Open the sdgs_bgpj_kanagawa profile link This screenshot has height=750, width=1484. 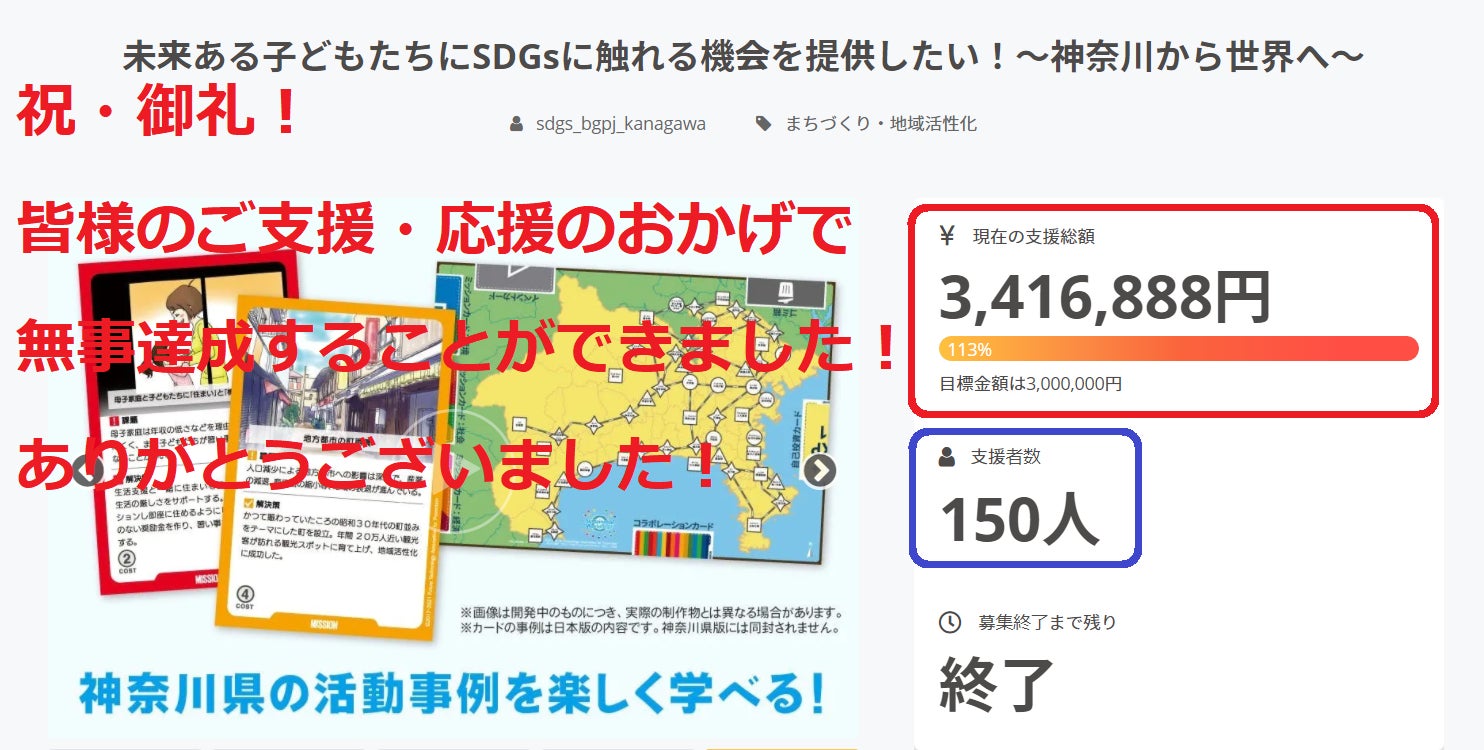(x=620, y=124)
